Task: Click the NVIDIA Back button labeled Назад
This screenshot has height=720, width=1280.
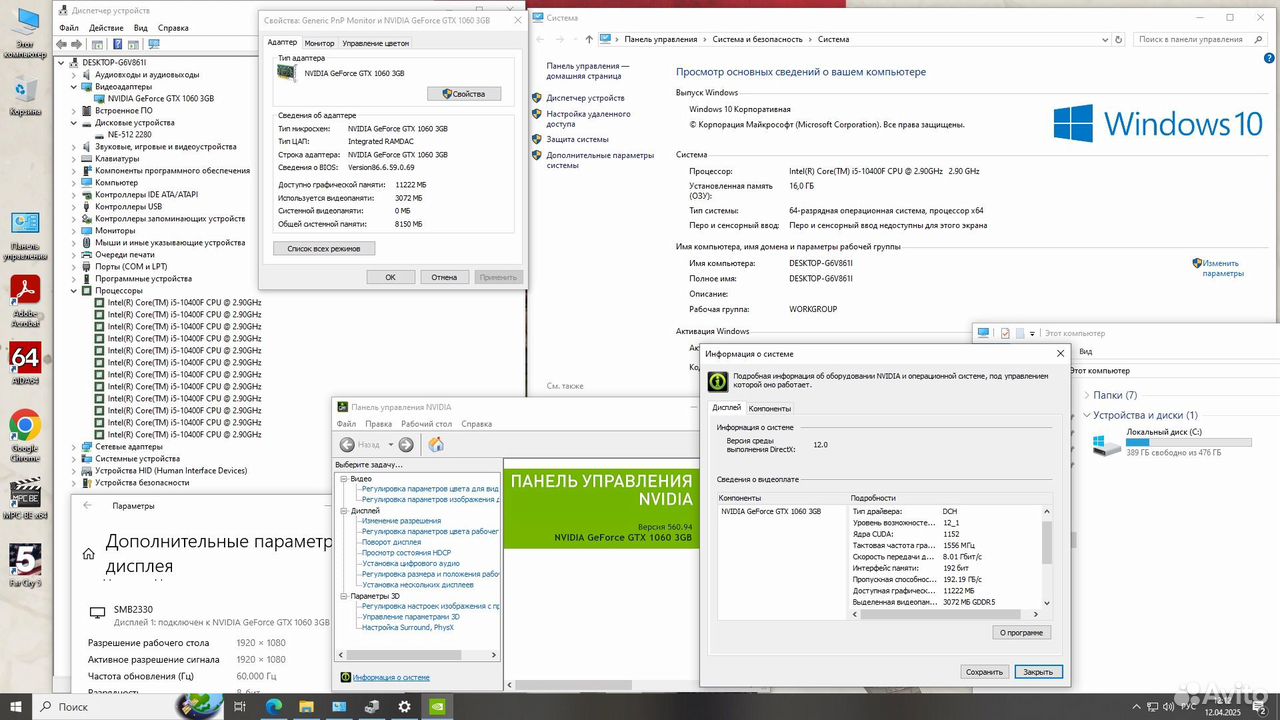Action: [361, 445]
